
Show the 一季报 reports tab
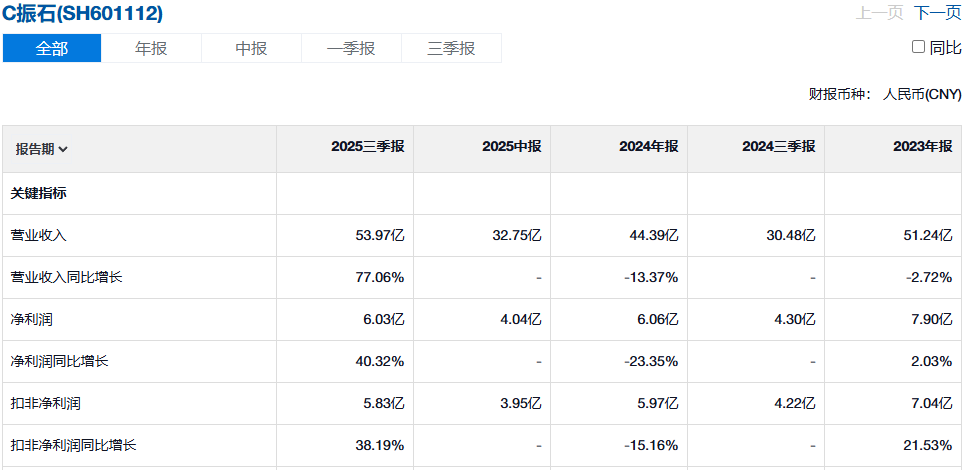351,48
